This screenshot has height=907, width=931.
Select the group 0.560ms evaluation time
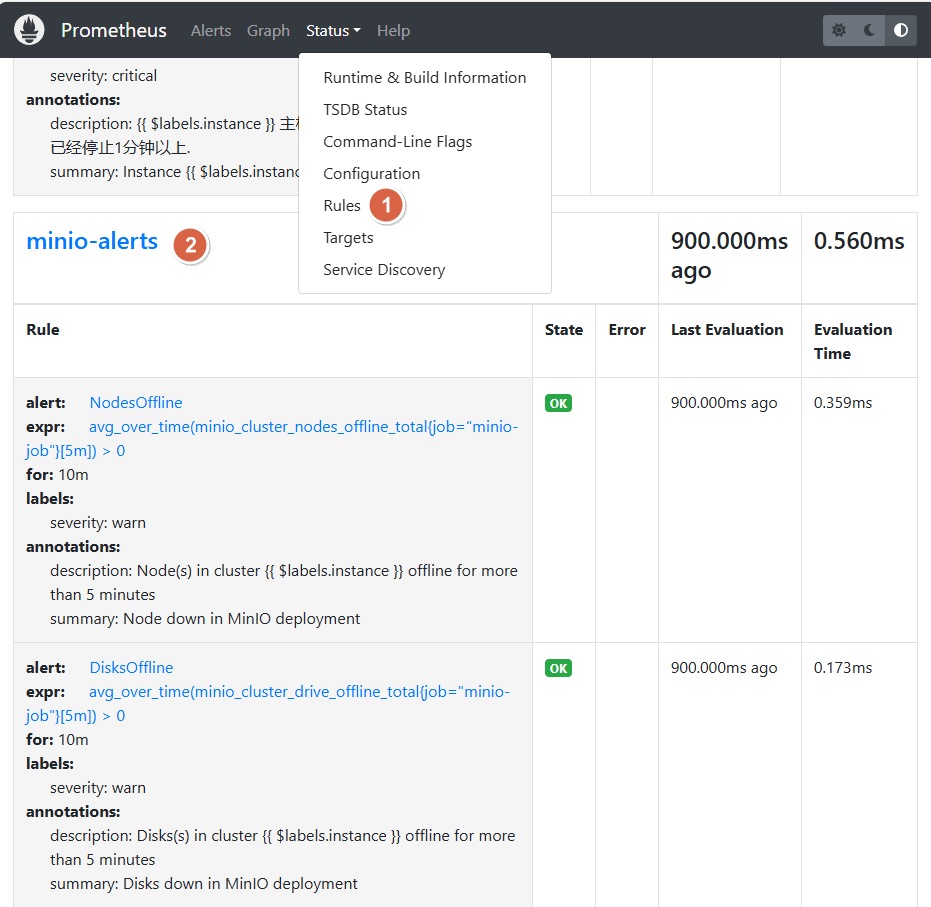tap(859, 241)
